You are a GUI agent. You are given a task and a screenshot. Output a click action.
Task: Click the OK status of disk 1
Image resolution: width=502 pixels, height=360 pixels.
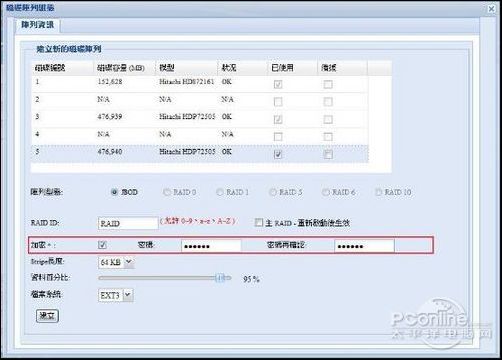[227, 82]
